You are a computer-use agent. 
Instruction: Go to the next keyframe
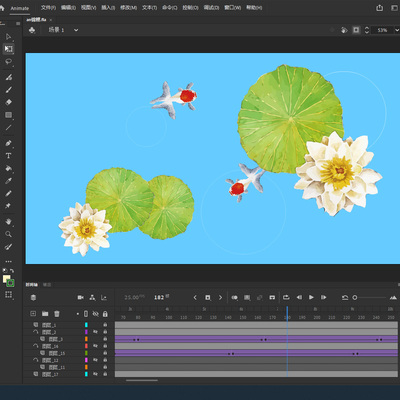pyautogui.click(x=220, y=297)
